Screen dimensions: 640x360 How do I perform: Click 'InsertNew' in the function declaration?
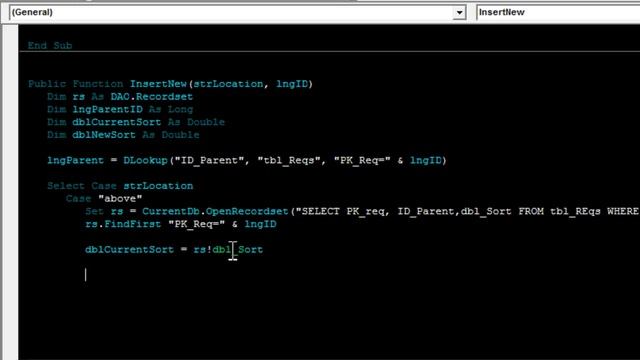click(158, 84)
